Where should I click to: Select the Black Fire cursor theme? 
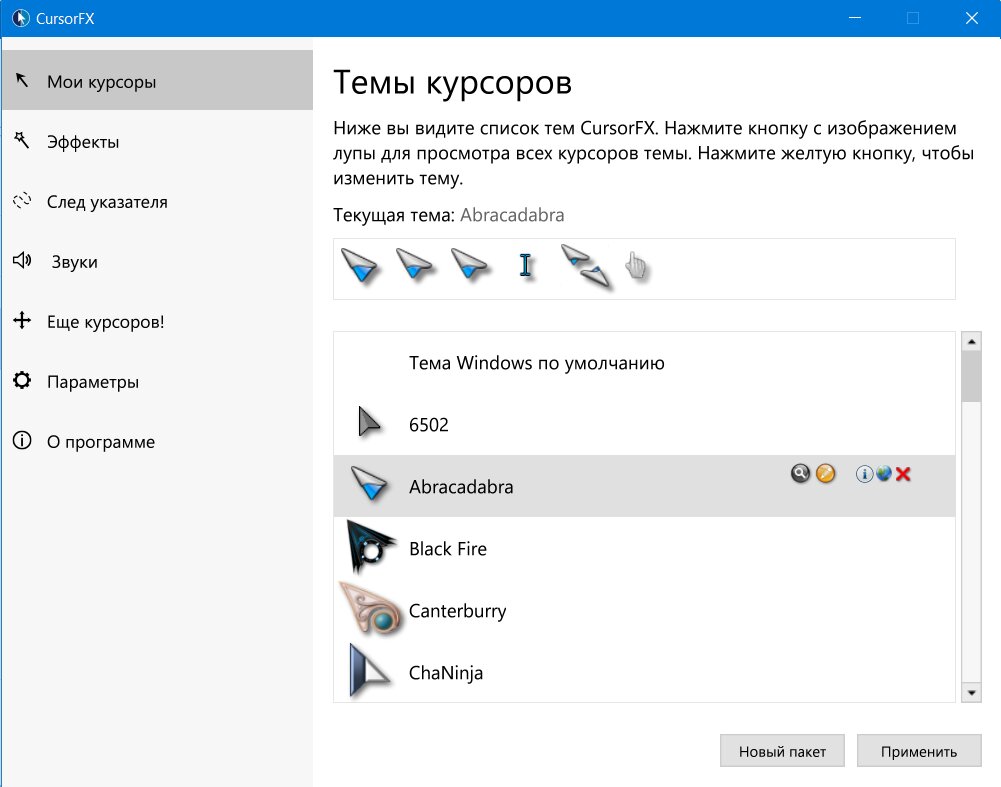click(x=644, y=548)
